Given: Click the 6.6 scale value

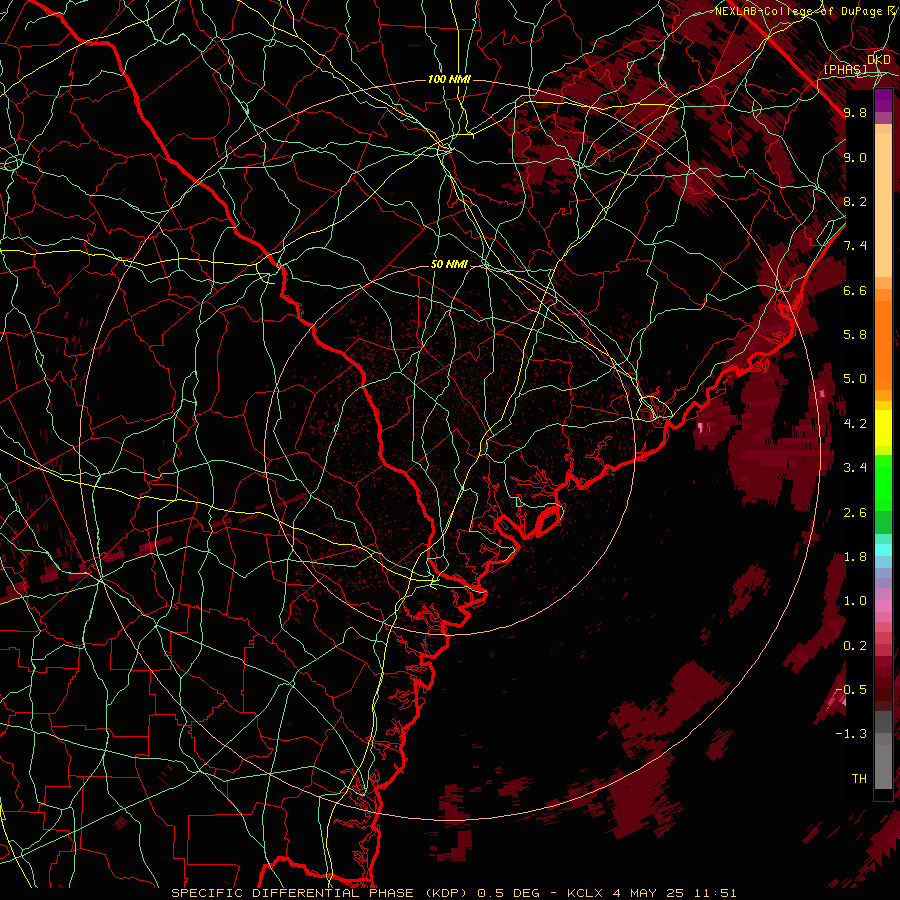Looking at the screenshot, I should point(855,290).
